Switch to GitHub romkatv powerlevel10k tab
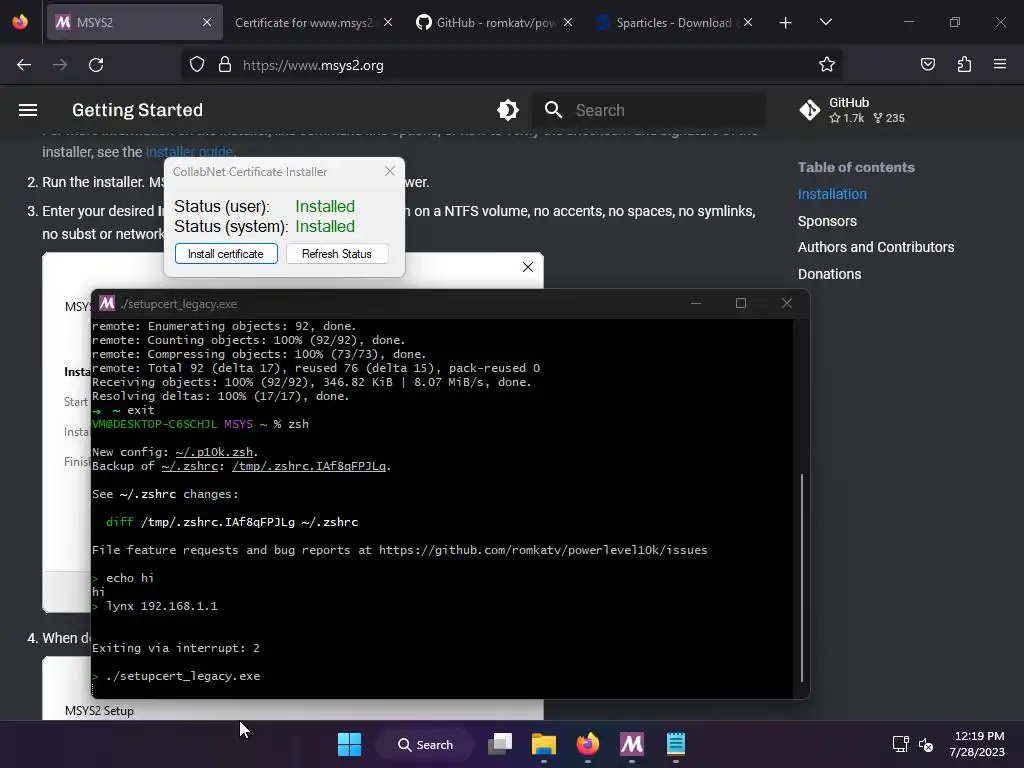This screenshot has width=1024, height=768. tap(495, 22)
